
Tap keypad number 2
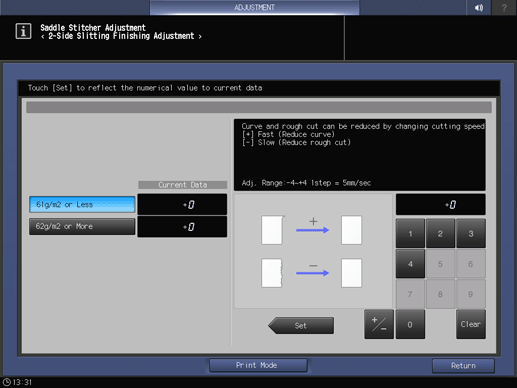tap(440, 234)
